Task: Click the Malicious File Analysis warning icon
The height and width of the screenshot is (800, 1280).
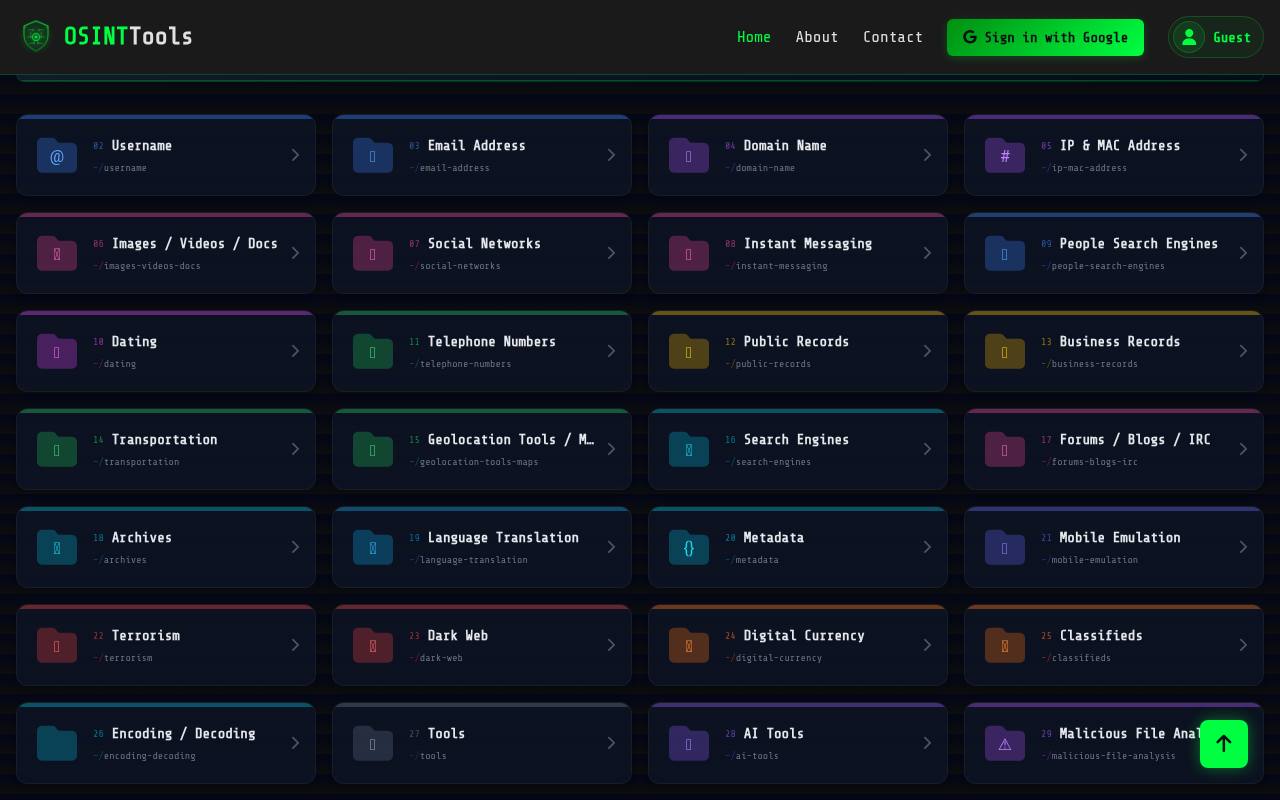Action: 1005,743
